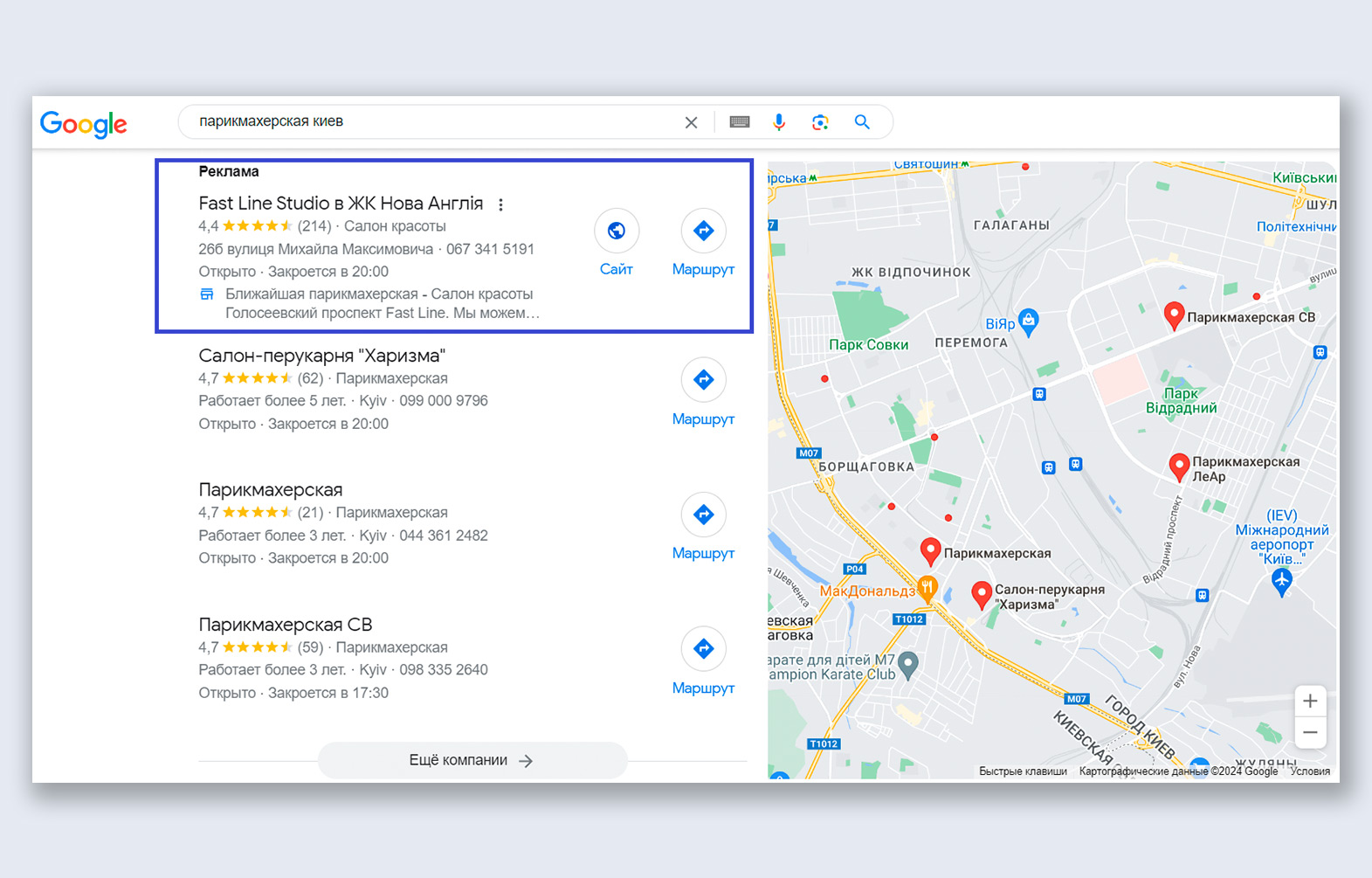Search by image with Lens icon
This screenshot has width=1372, height=878.
820,122
